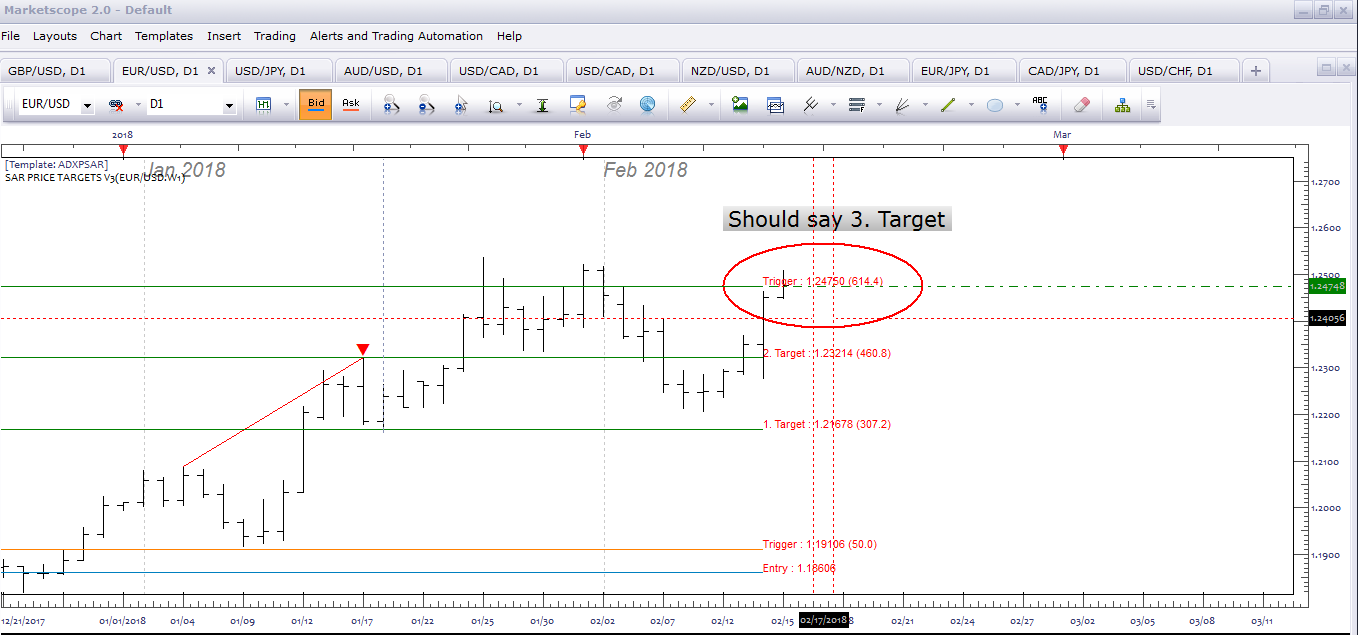Screen dimensions: 1358x635
Task: Select the ellipse shape tool
Action: coord(995,104)
